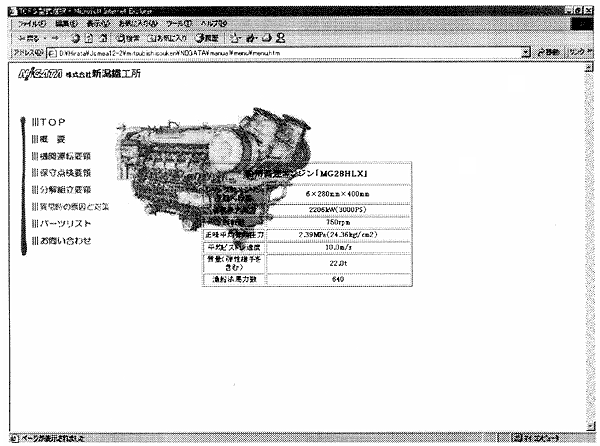Click the 2.39MPa(24.36kg/cm2) table cell
The image size is (600, 446).
[x=338, y=234]
